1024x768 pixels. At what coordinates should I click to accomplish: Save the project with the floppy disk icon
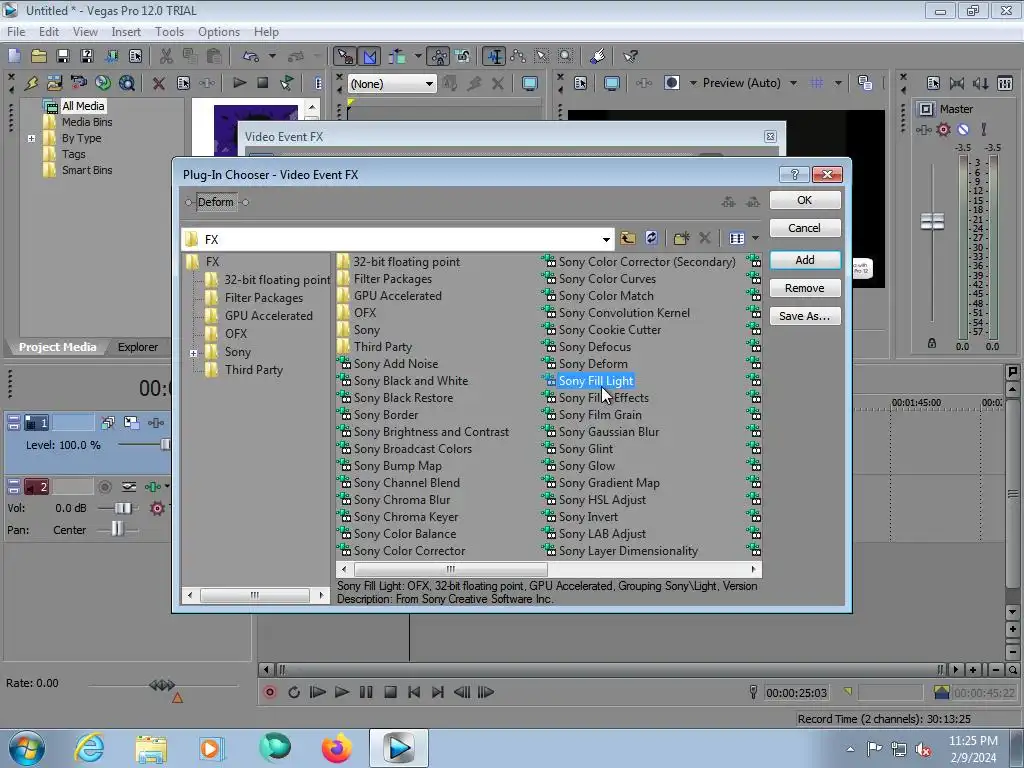click(x=63, y=56)
